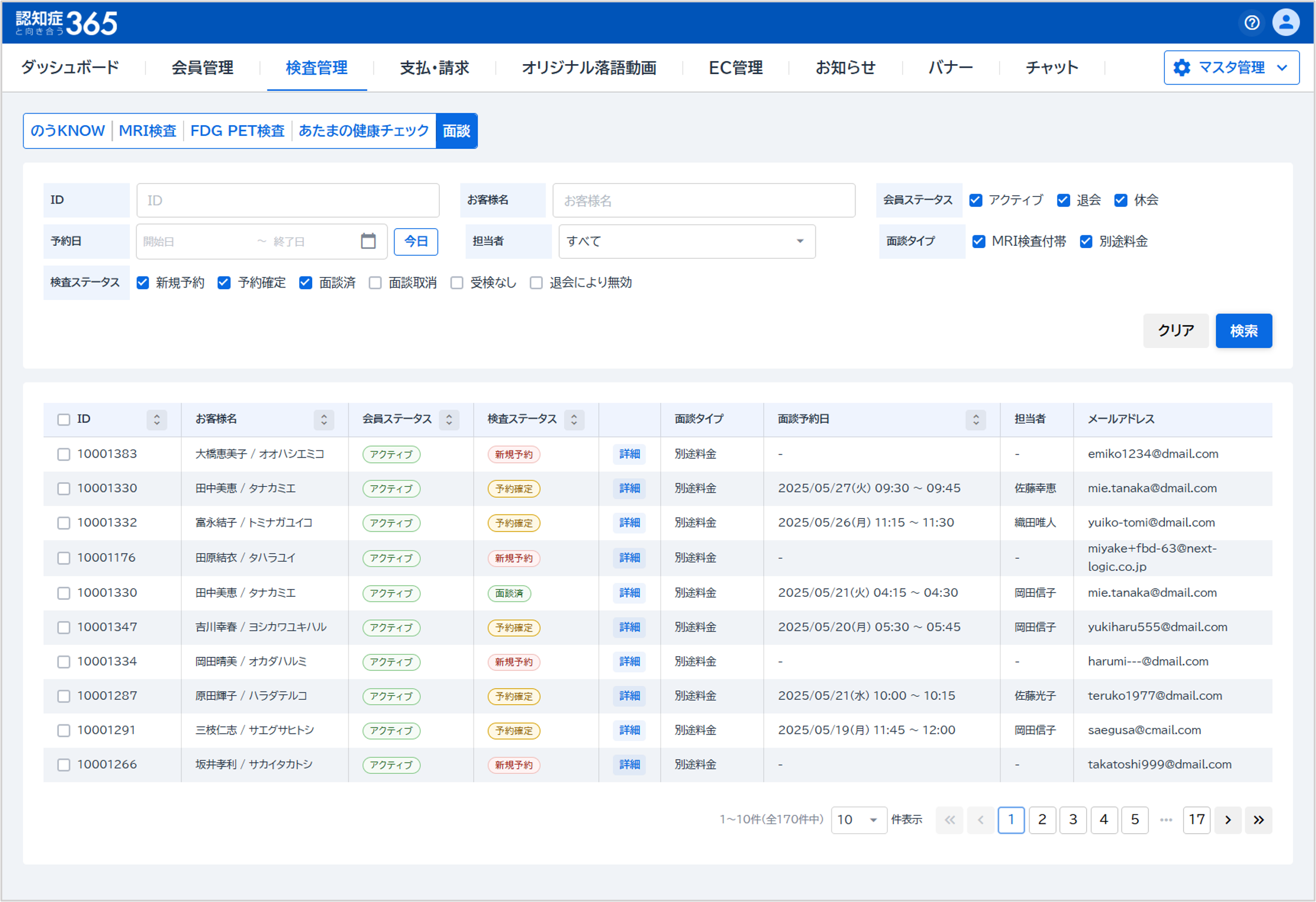
Task: Switch to the 会員管理 tab
Action: tap(202, 68)
